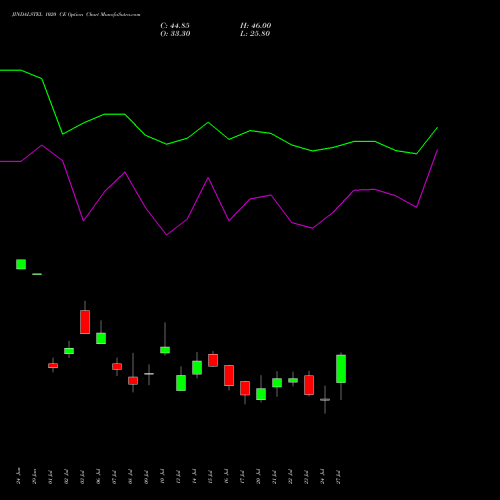The width and height of the screenshot is (500, 500).
Task: Click the 24 Jun date axis label
Action: [19, 476]
